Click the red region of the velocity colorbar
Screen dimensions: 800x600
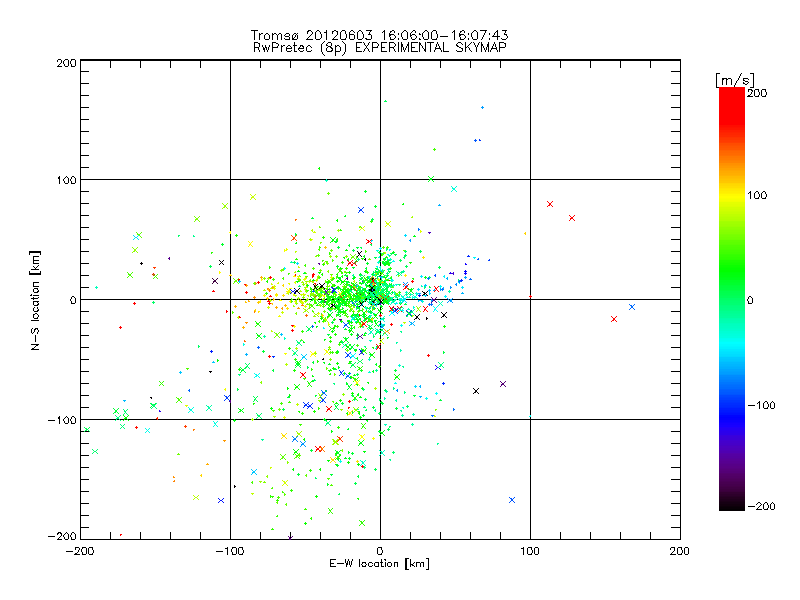[732, 107]
